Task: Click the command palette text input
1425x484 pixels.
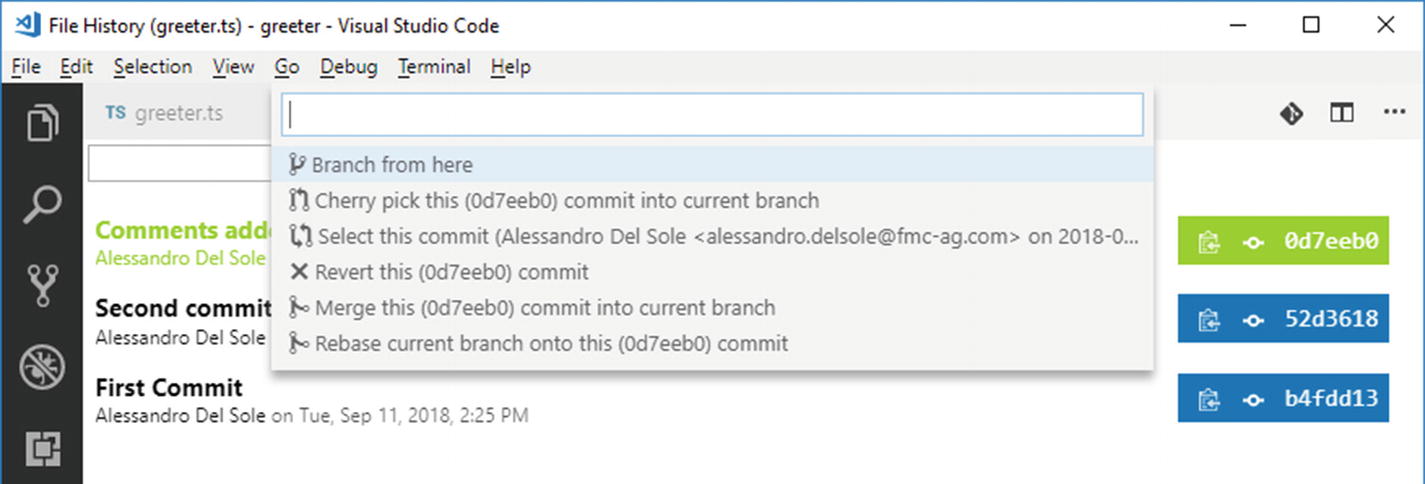Action: [712, 115]
